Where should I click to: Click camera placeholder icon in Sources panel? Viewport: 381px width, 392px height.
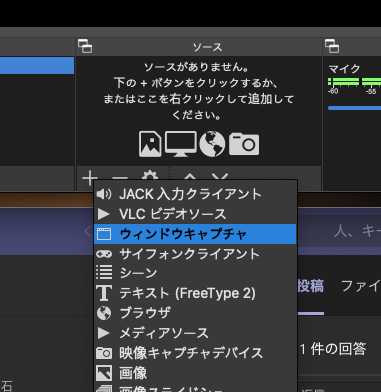244,144
